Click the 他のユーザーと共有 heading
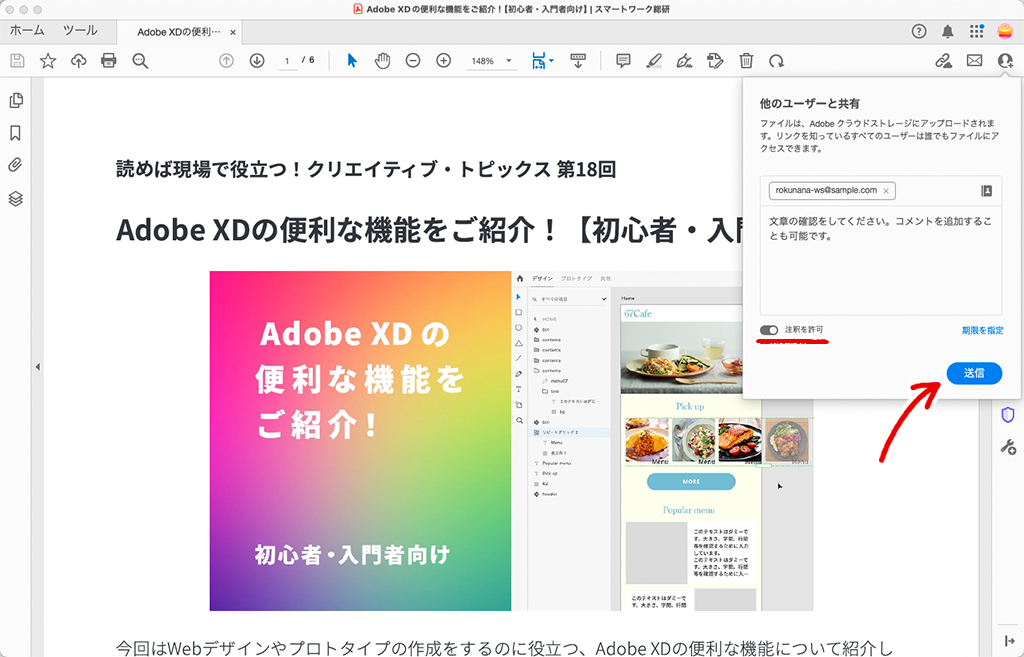The width and height of the screenshot is (1024, 657). coord(809,103)
